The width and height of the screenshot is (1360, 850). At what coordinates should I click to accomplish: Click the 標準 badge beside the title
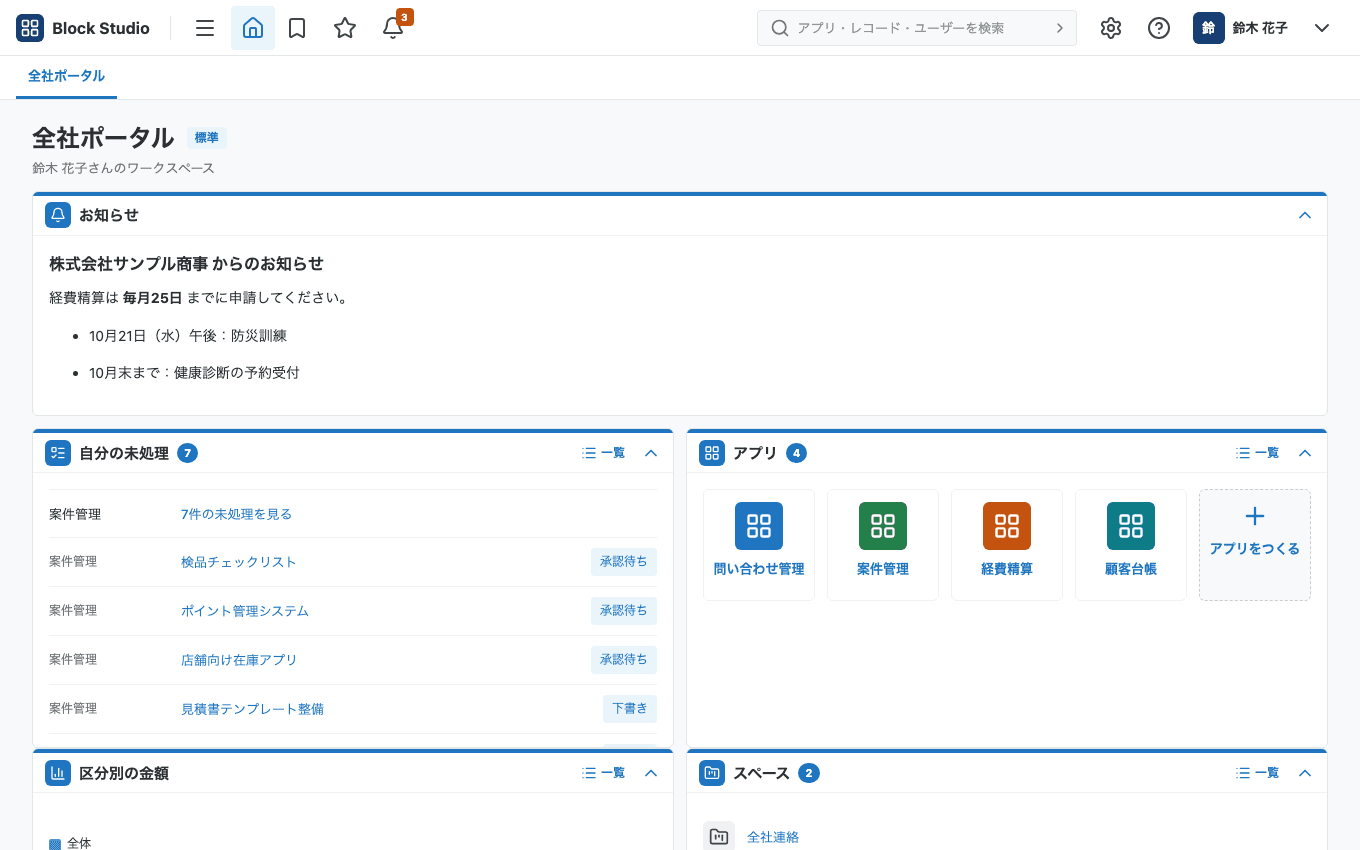pos(207,138)
